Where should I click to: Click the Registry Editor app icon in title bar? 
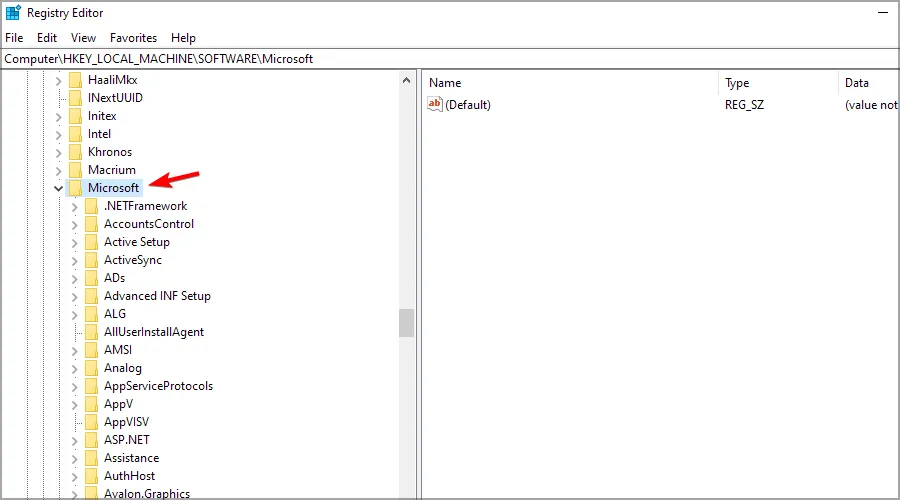click(x=13, y=13)
